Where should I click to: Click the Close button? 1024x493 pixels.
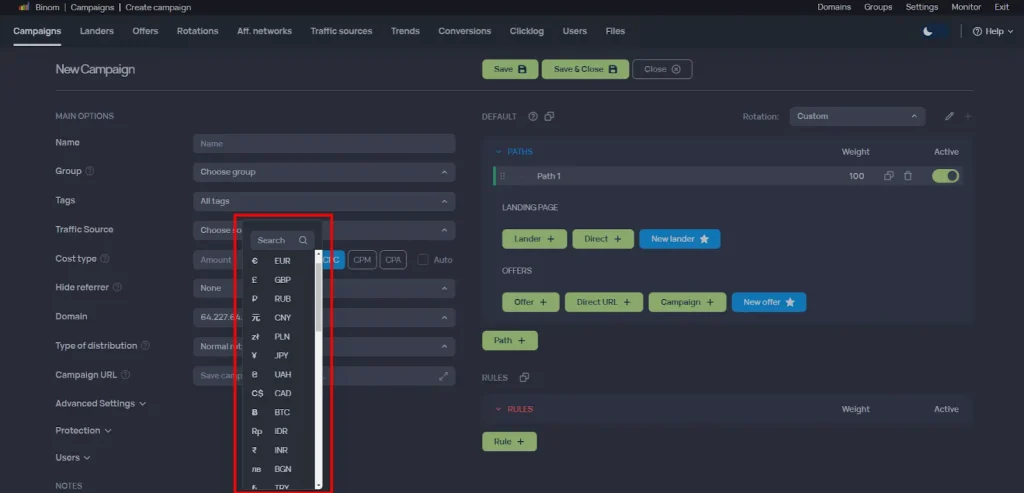point(662,69)
